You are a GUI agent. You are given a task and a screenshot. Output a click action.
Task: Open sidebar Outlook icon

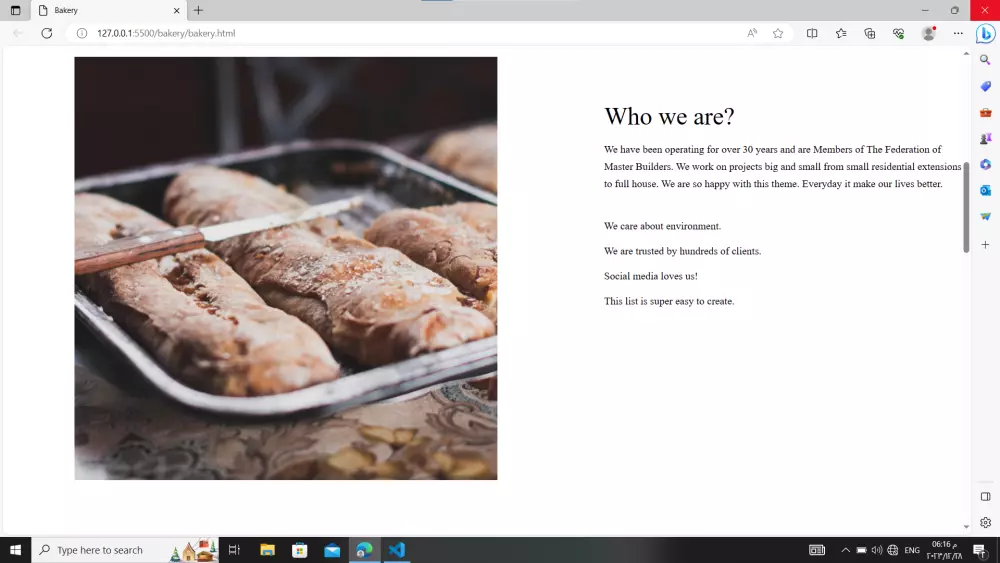click(985, 191)
